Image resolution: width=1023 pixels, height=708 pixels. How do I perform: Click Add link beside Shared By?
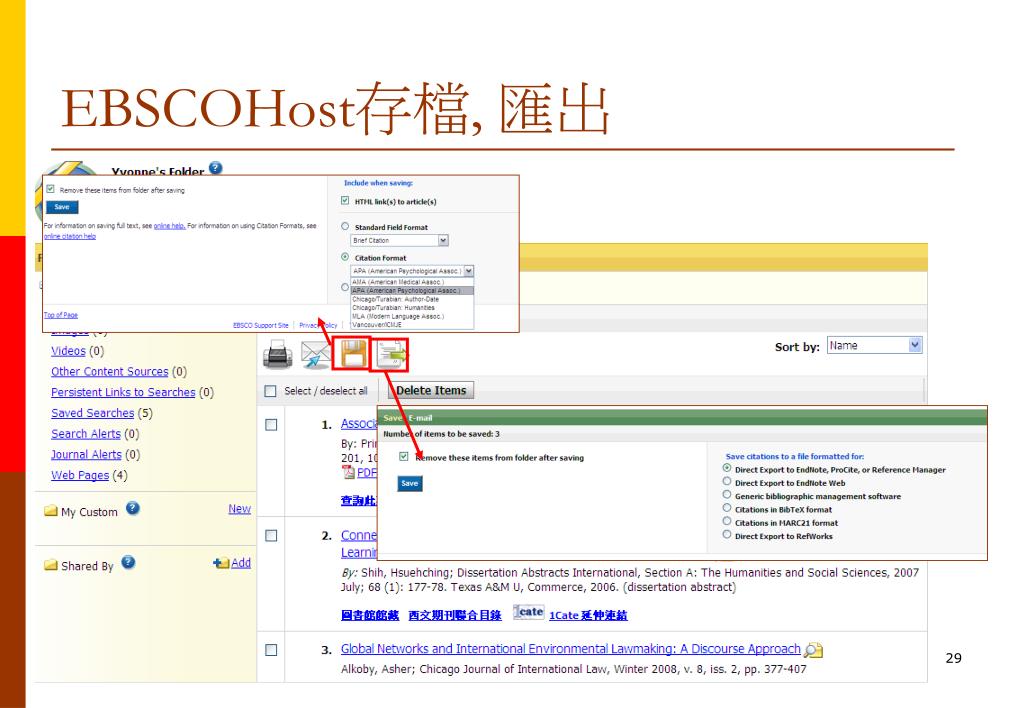(x=241, y=563)
